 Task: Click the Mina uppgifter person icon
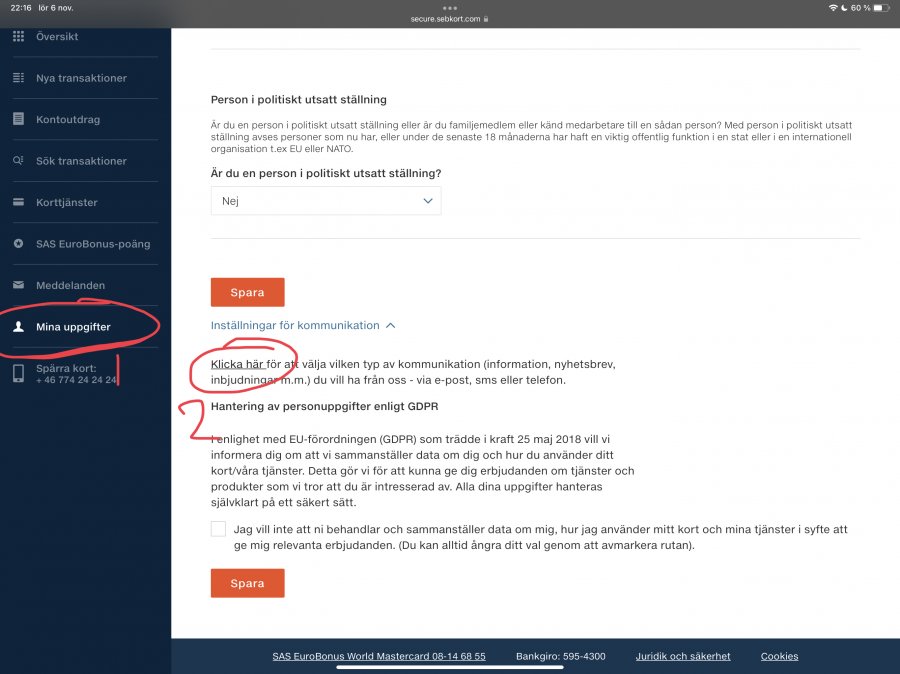(x=18, y=327)
